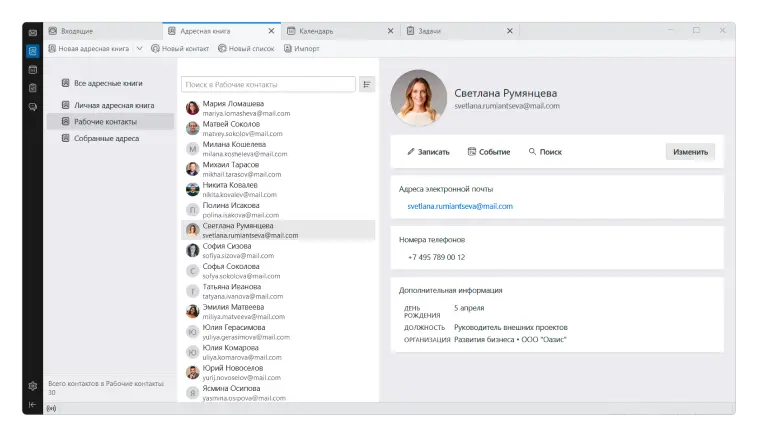Close the Адресная книга tab
The height and width of the screenshot is (437, 758).
(x=271, y=31)
